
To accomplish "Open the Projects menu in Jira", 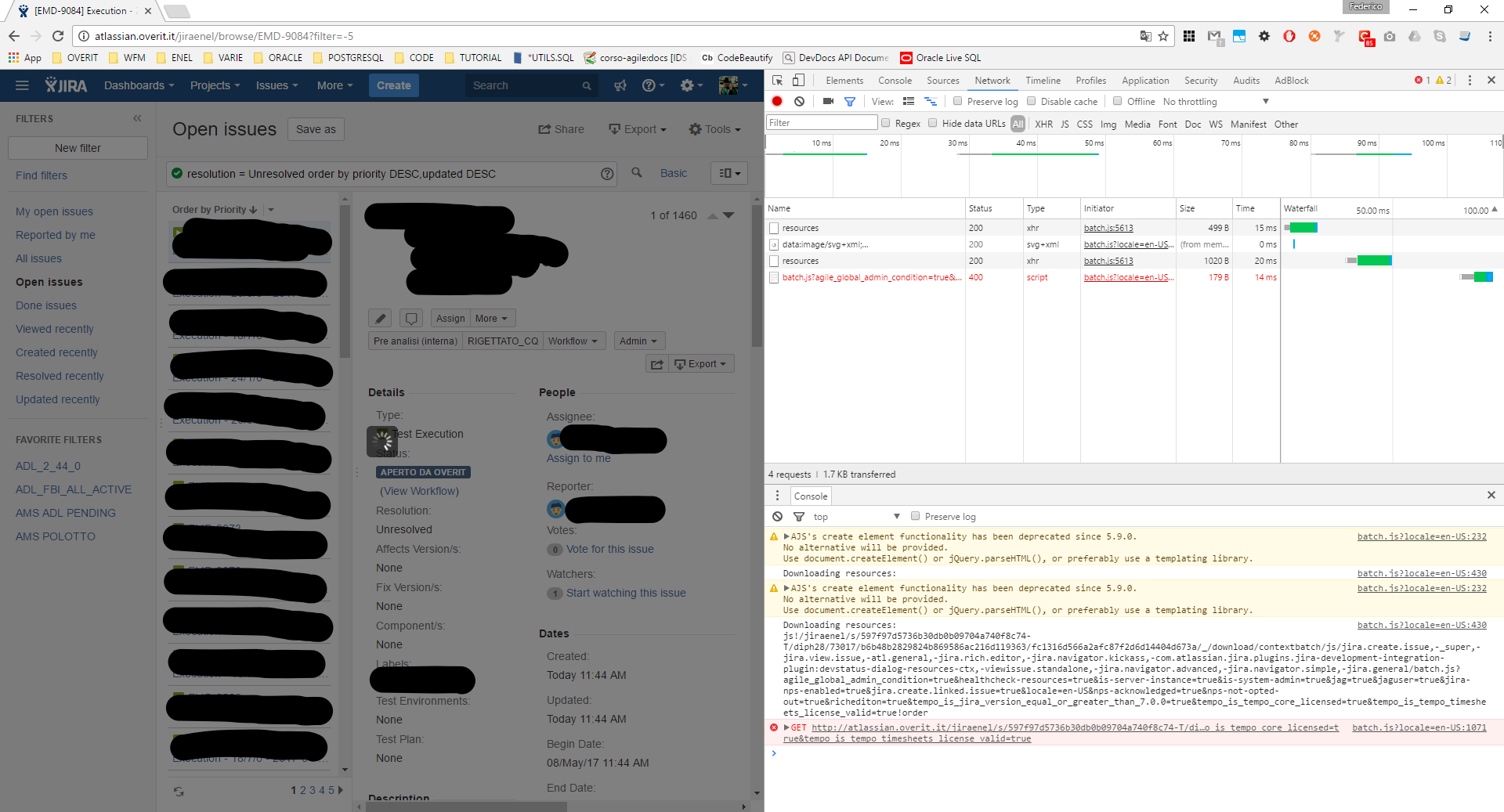I will coord(215,85).
